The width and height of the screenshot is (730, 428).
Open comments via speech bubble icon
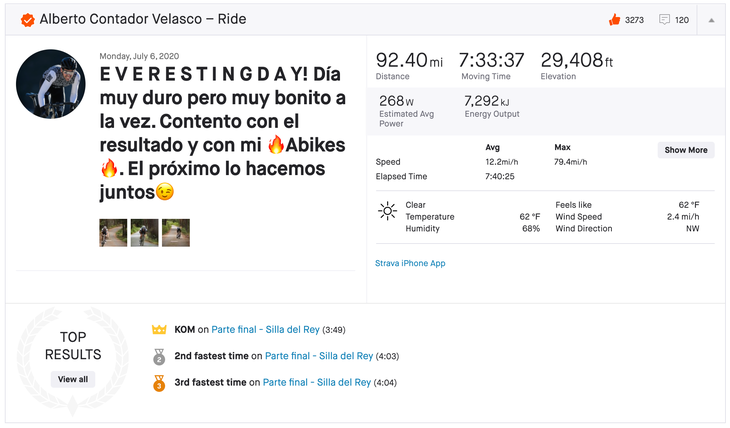pyautogui.click(x=664, y=19)
